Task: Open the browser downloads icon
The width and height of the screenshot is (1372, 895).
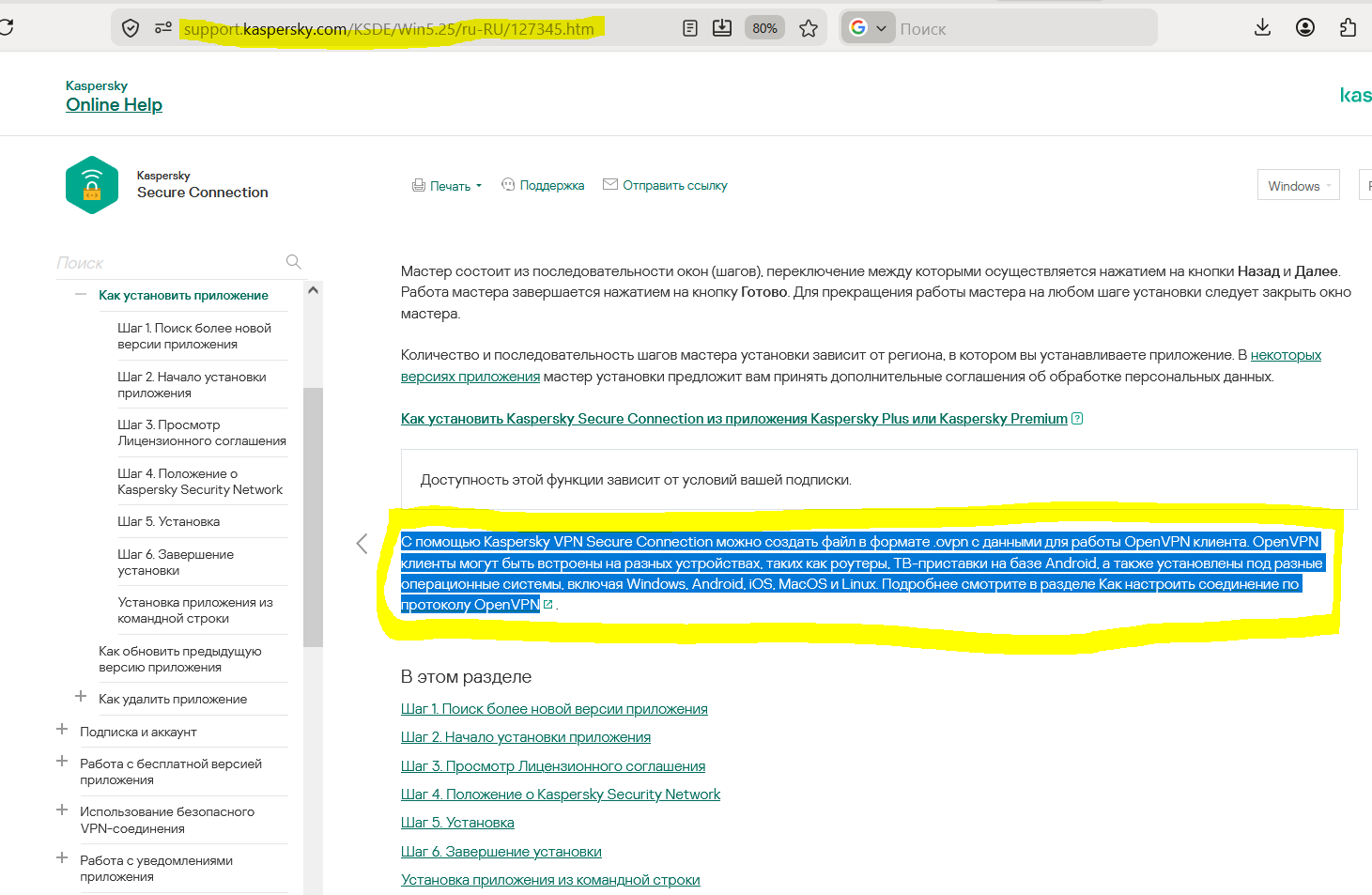Action: 1263,27
